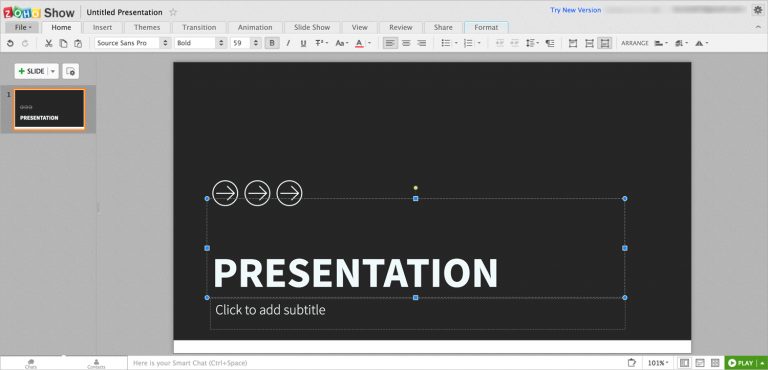The height and width of the screenshot is (370, 768).
Task: Star the Untitled Presentation as favorite
Action: click(x=173, y=12)
